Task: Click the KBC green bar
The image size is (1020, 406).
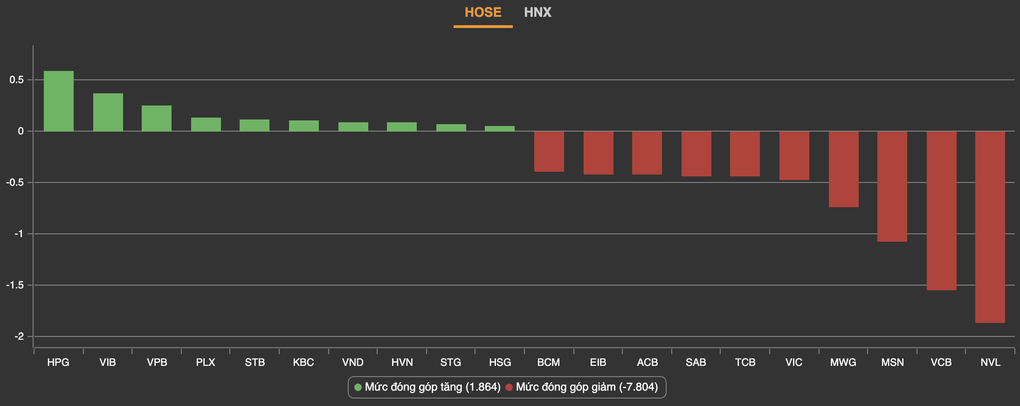Action: click(304, 126)
